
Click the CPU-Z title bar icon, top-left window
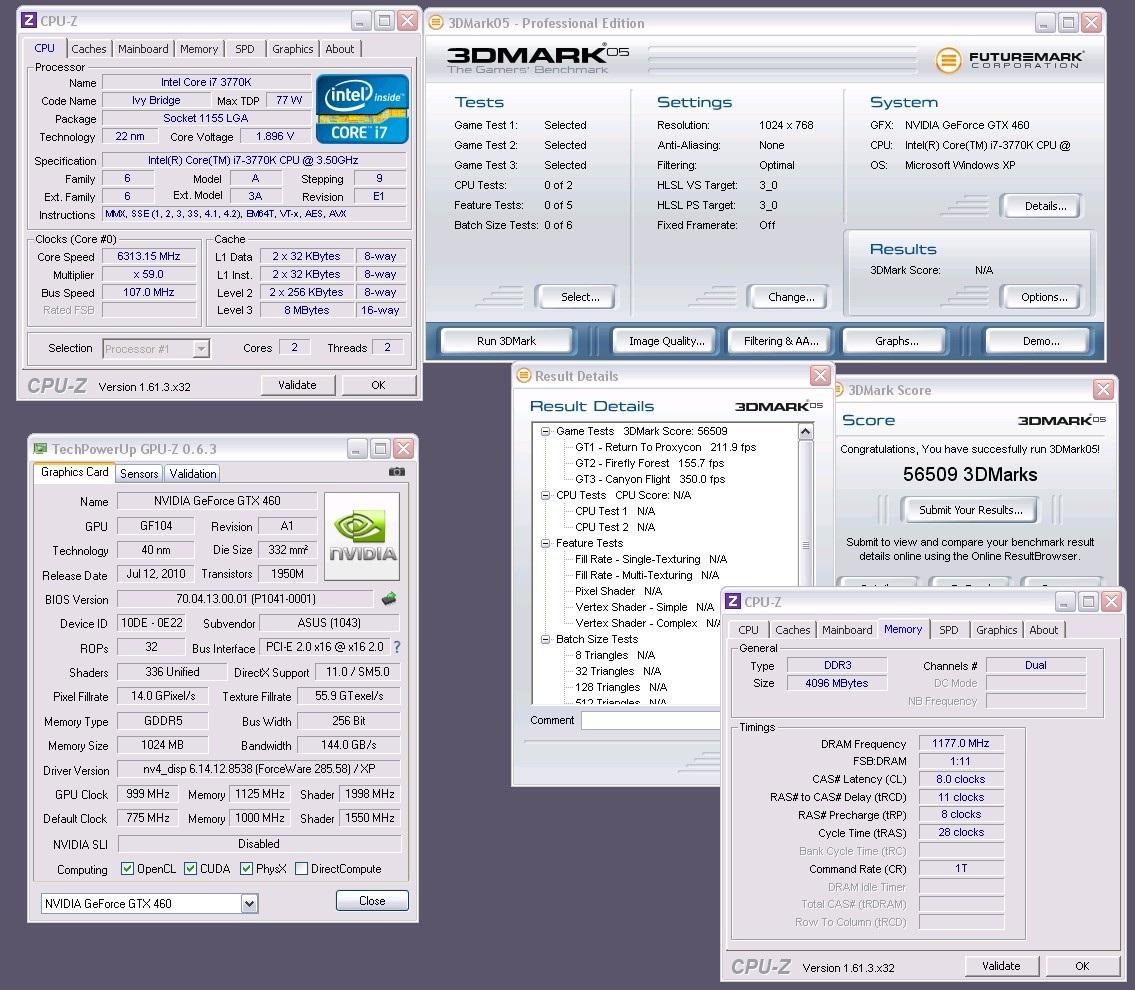(x=29, y=20)
